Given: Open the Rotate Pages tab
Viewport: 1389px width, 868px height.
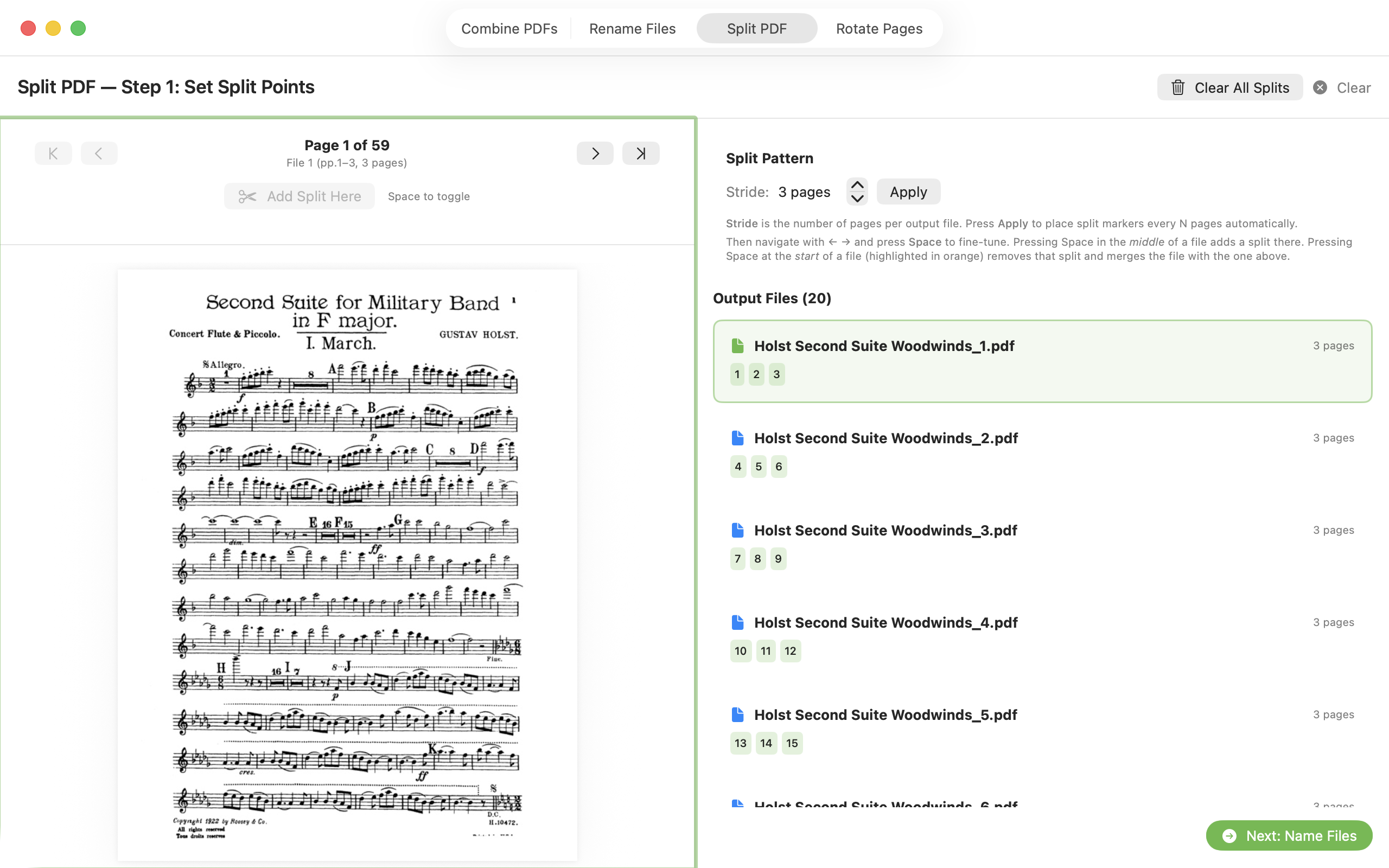Looking at the screenshot, I should tap(879, 28).
